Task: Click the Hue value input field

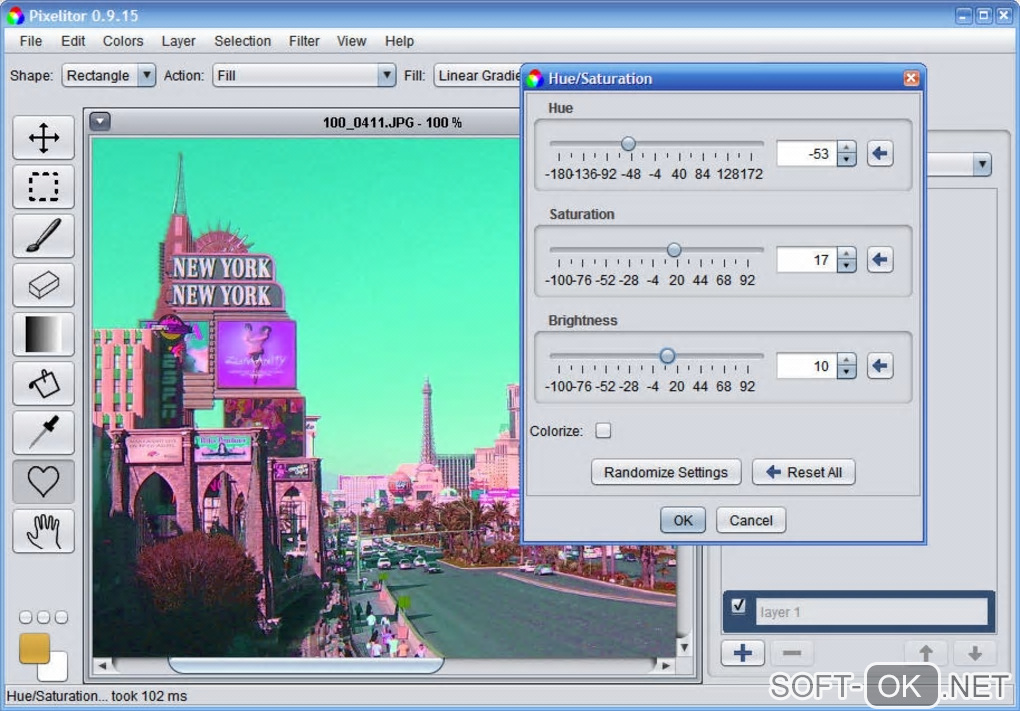Action: coord(807,154)
